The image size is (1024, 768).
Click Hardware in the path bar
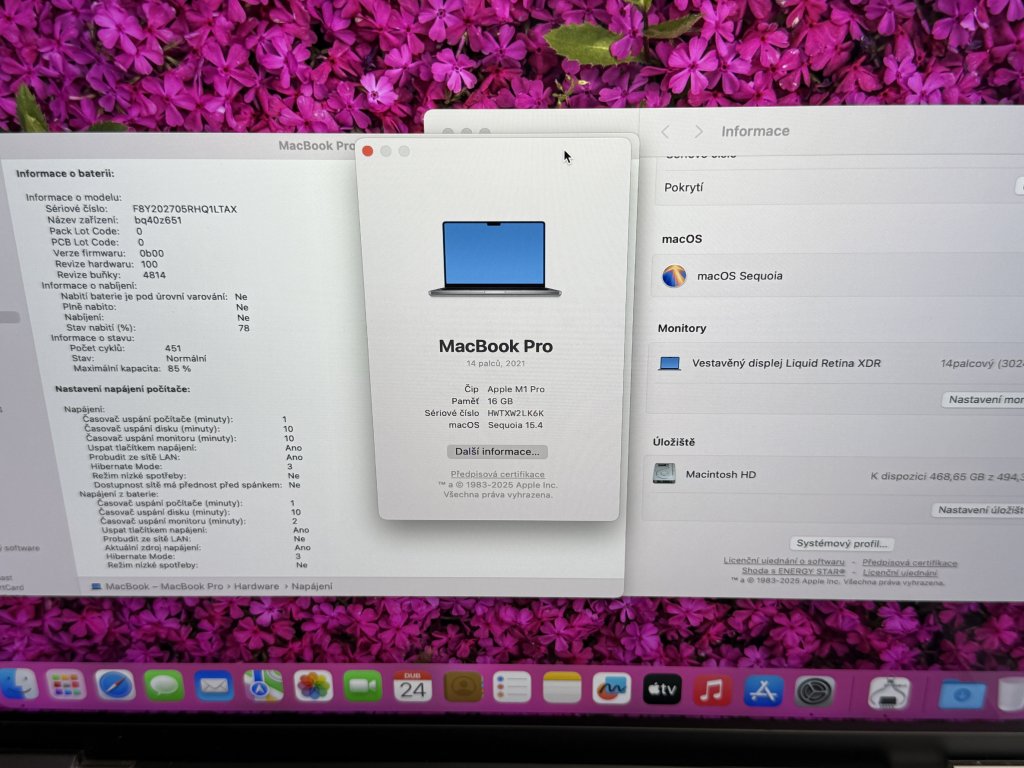(257, 586)
